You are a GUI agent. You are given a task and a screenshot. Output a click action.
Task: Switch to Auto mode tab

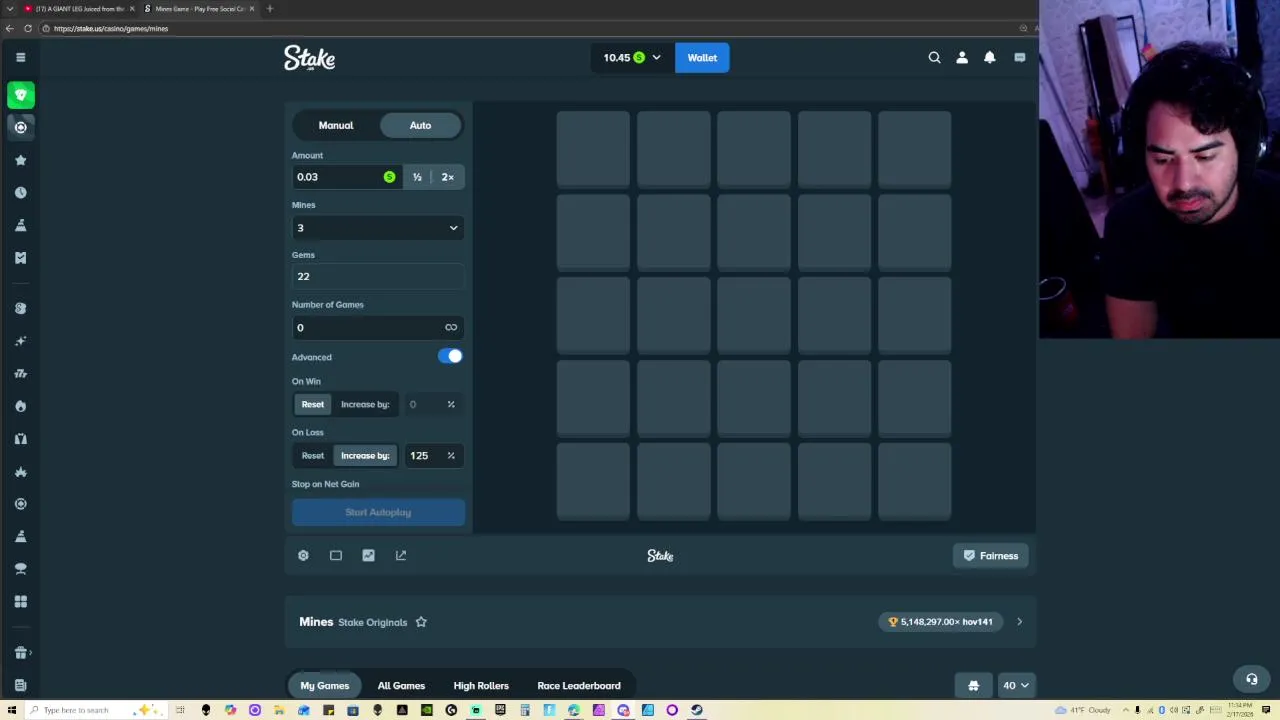click(420, 125)
